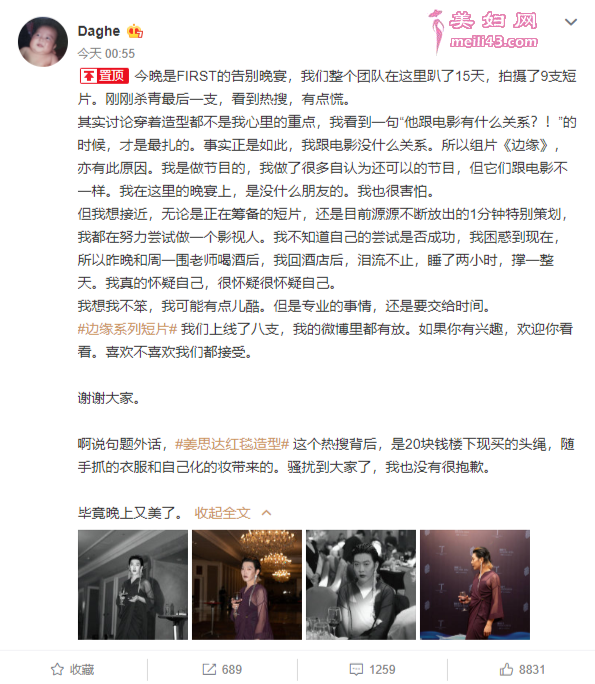Screen dimensions: 595x684
Task: View fourth photo with purple backdrop
Action: [475, 585]
